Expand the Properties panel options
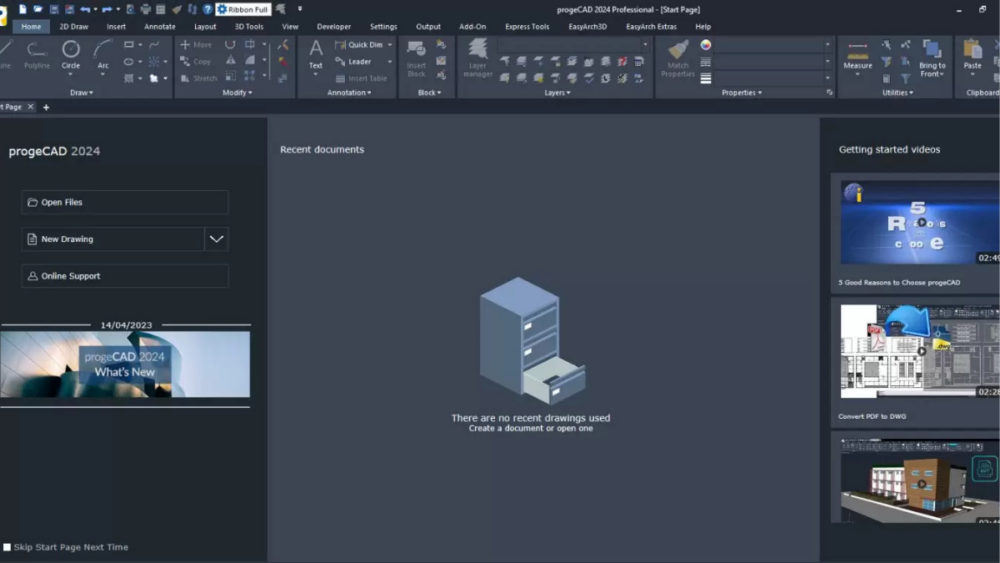The width and height of the screenshot is (1000, 563). 741,92
